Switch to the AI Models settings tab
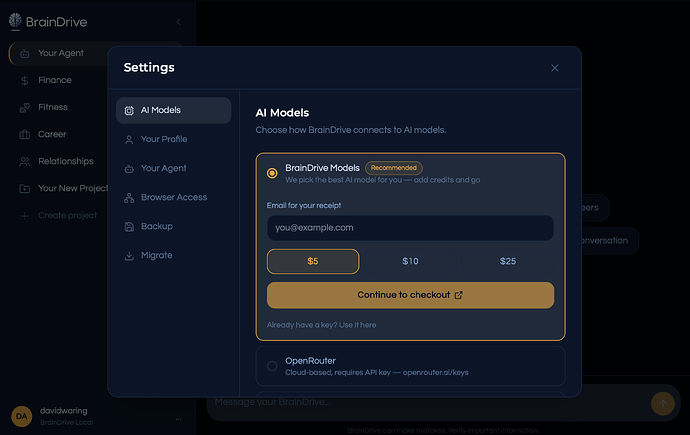690x435 pixels. 173,110
